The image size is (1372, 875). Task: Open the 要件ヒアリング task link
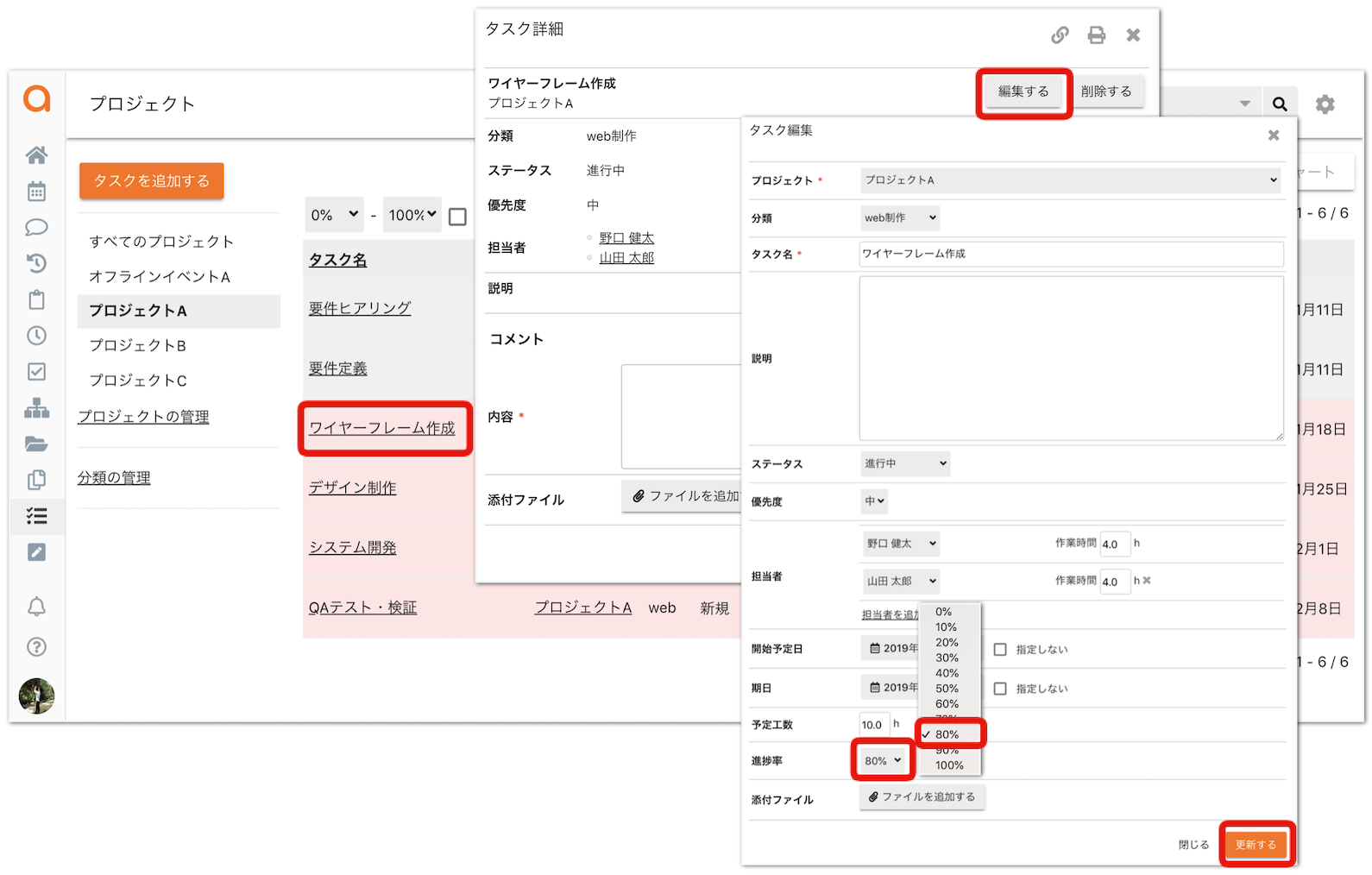(x=360, y=308)
